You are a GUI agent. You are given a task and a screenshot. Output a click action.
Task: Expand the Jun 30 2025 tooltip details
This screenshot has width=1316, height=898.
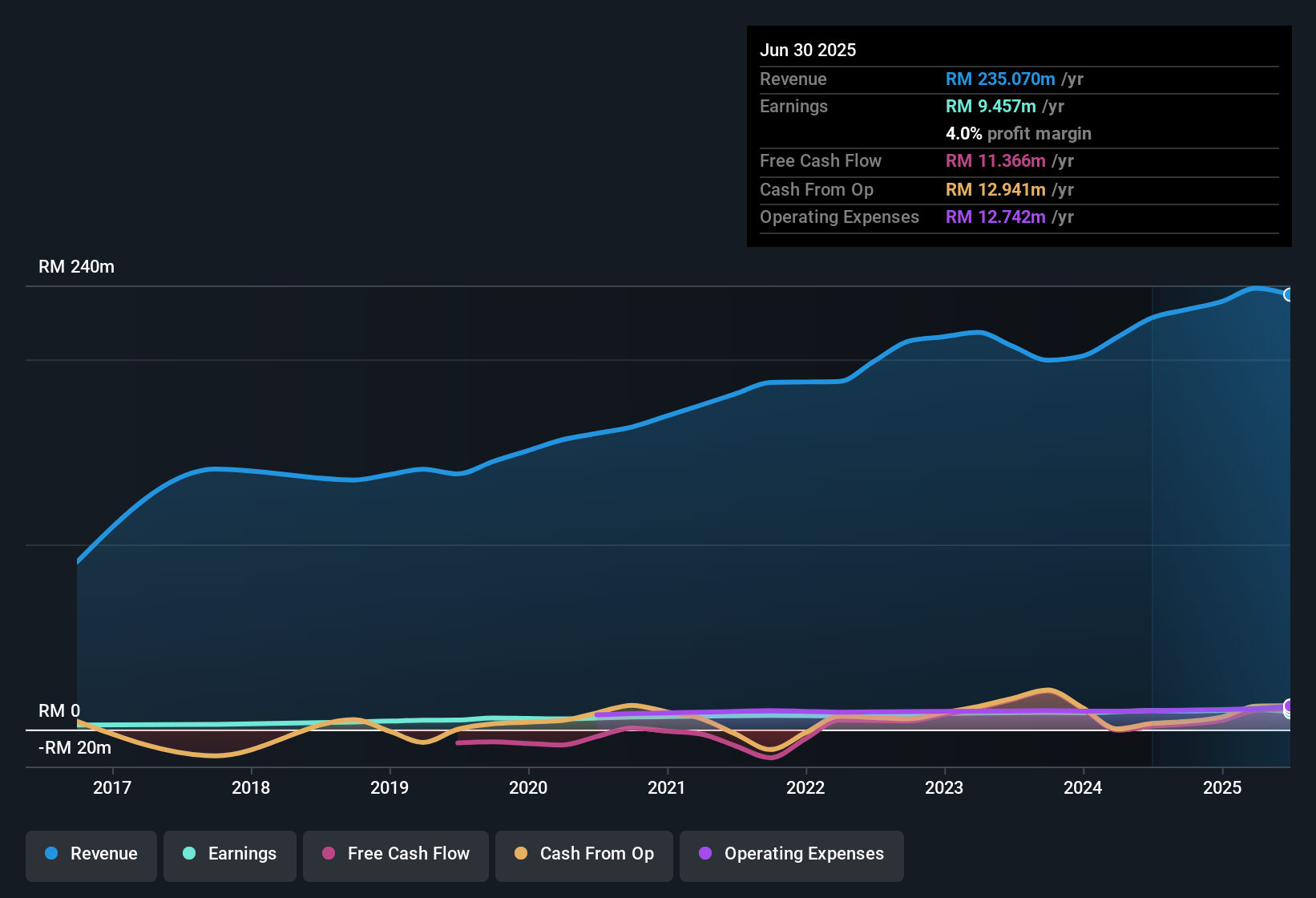click(x=808, y=50)
